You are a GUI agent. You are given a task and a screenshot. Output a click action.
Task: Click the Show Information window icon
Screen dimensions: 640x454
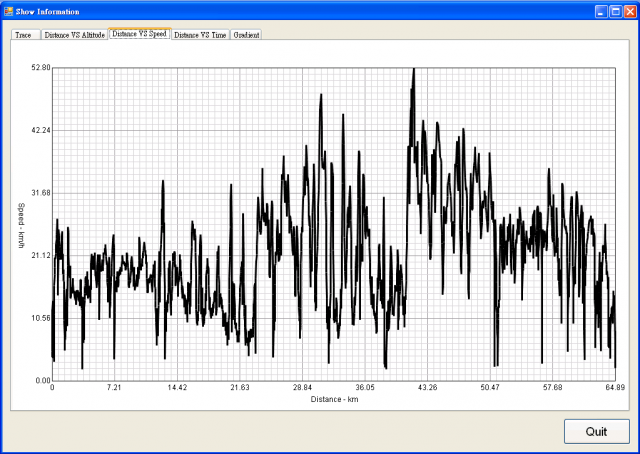[8, 11]
